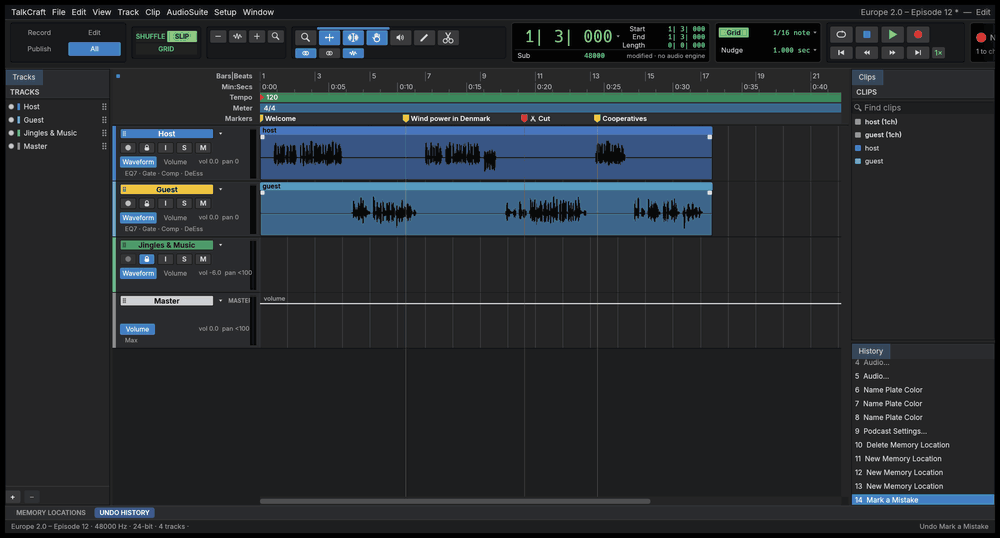
Task: Enable GRID edit mode
Action: pyautogui.click(x=166, y=48)
